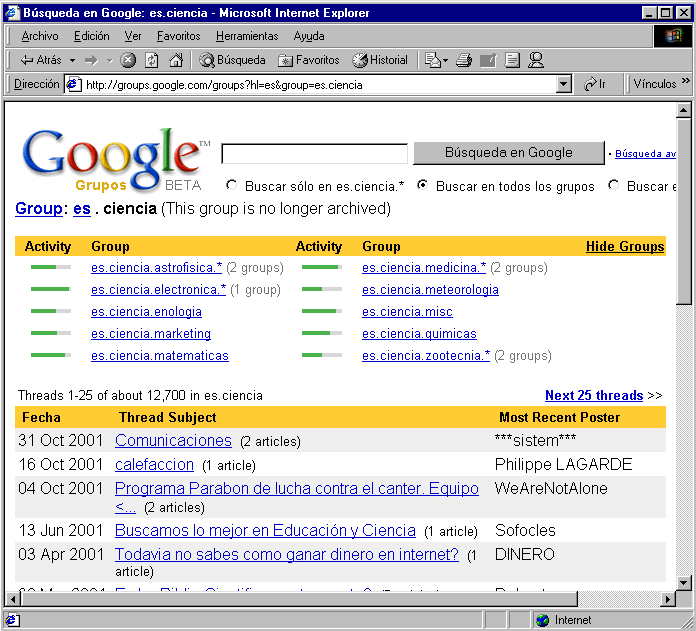Screen dimensions: 696x631
Task: Click the vertical scrollbar down arrow
Action: pos(684,583)
